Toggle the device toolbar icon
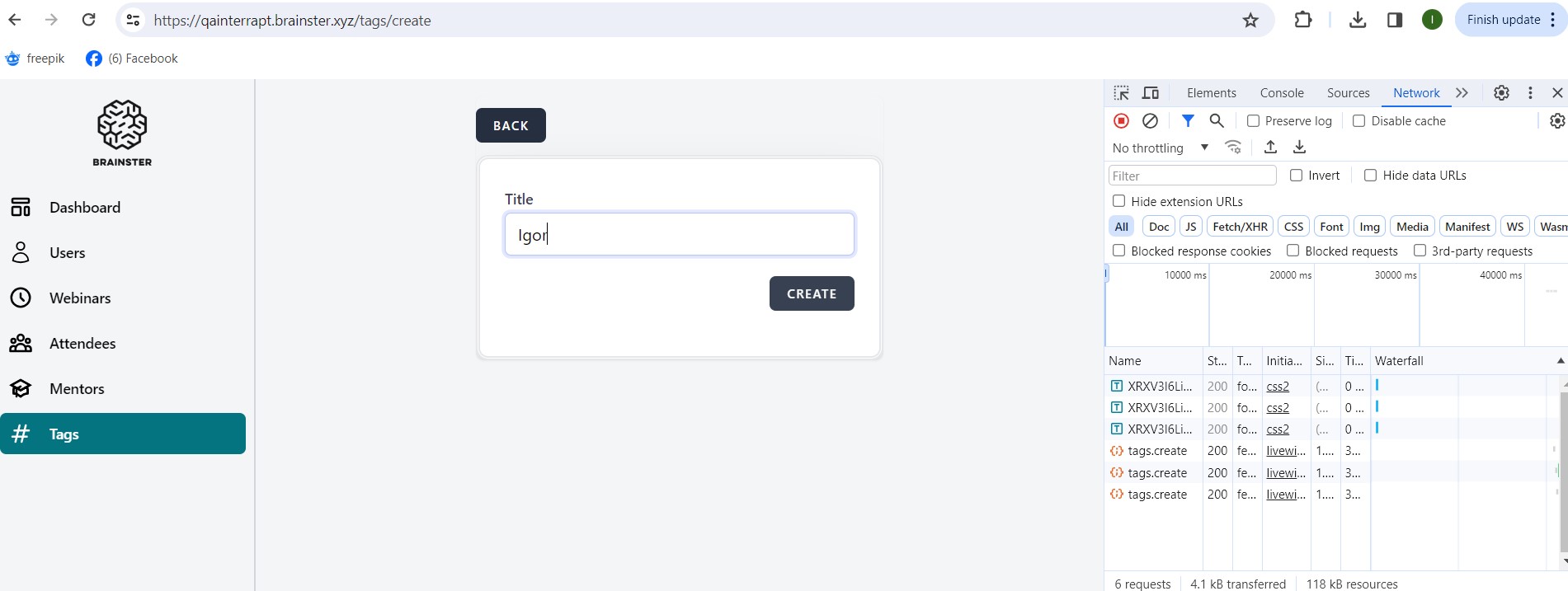 click(x=1151, y=93)
